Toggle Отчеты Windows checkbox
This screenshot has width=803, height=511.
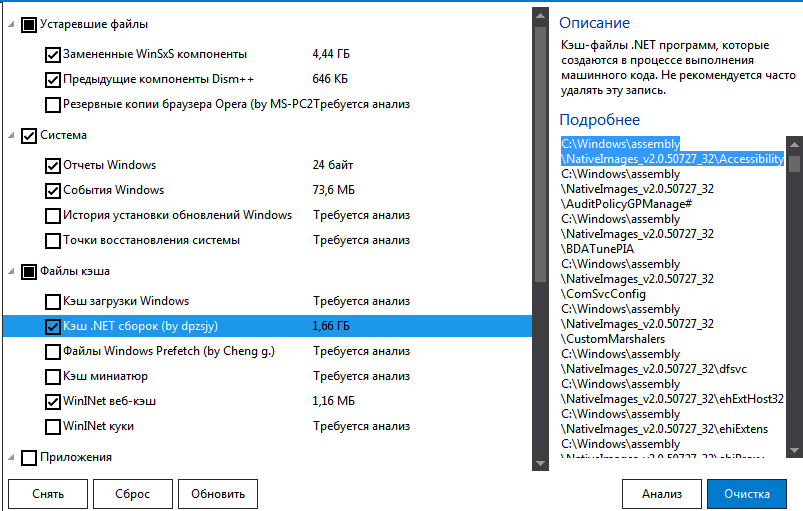(x=53, y=165)
